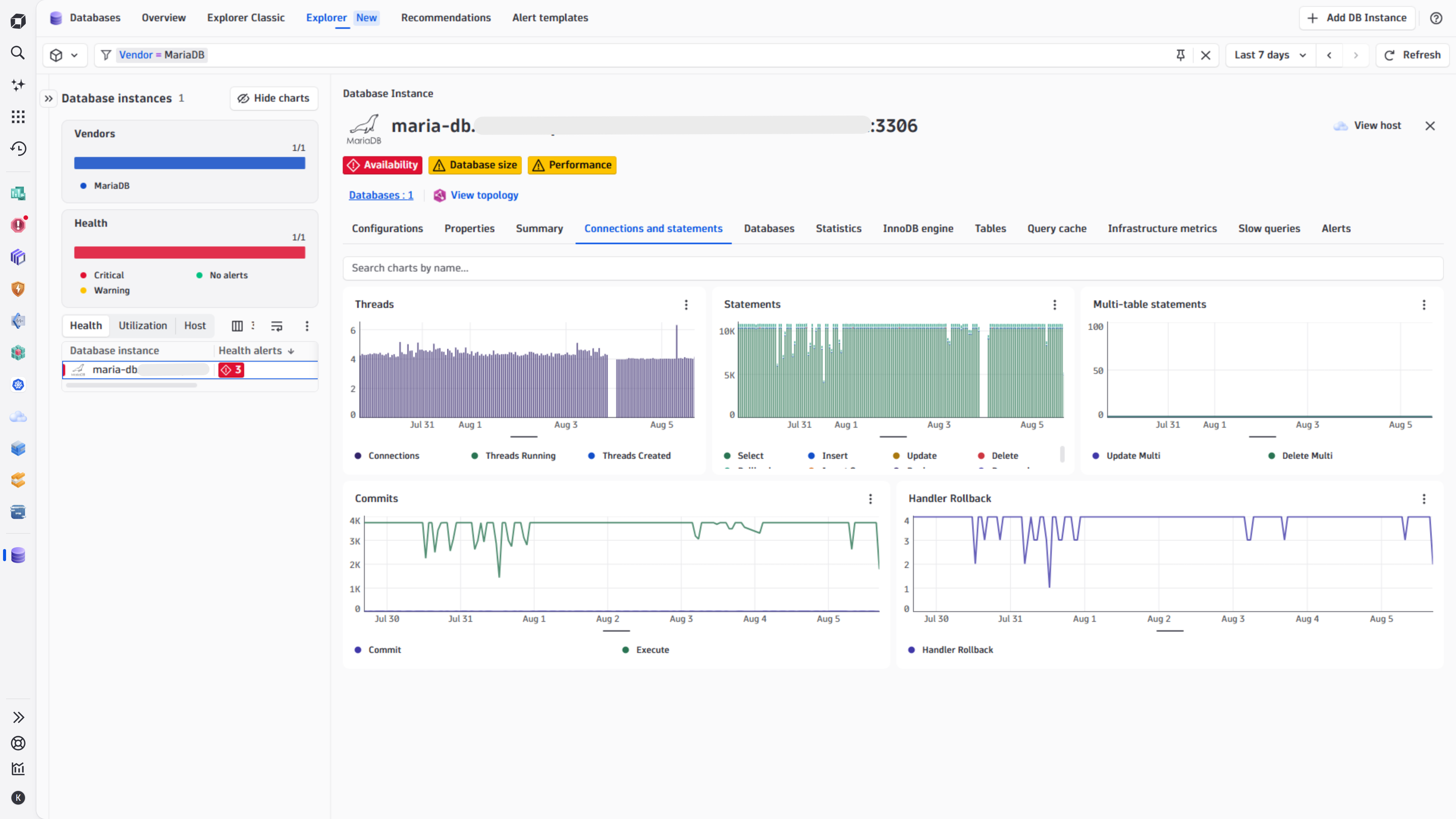Viewport: 1456px width, 819px height.
Task: Open the Problems icon with red dot
Action: (x=18, y=225)
